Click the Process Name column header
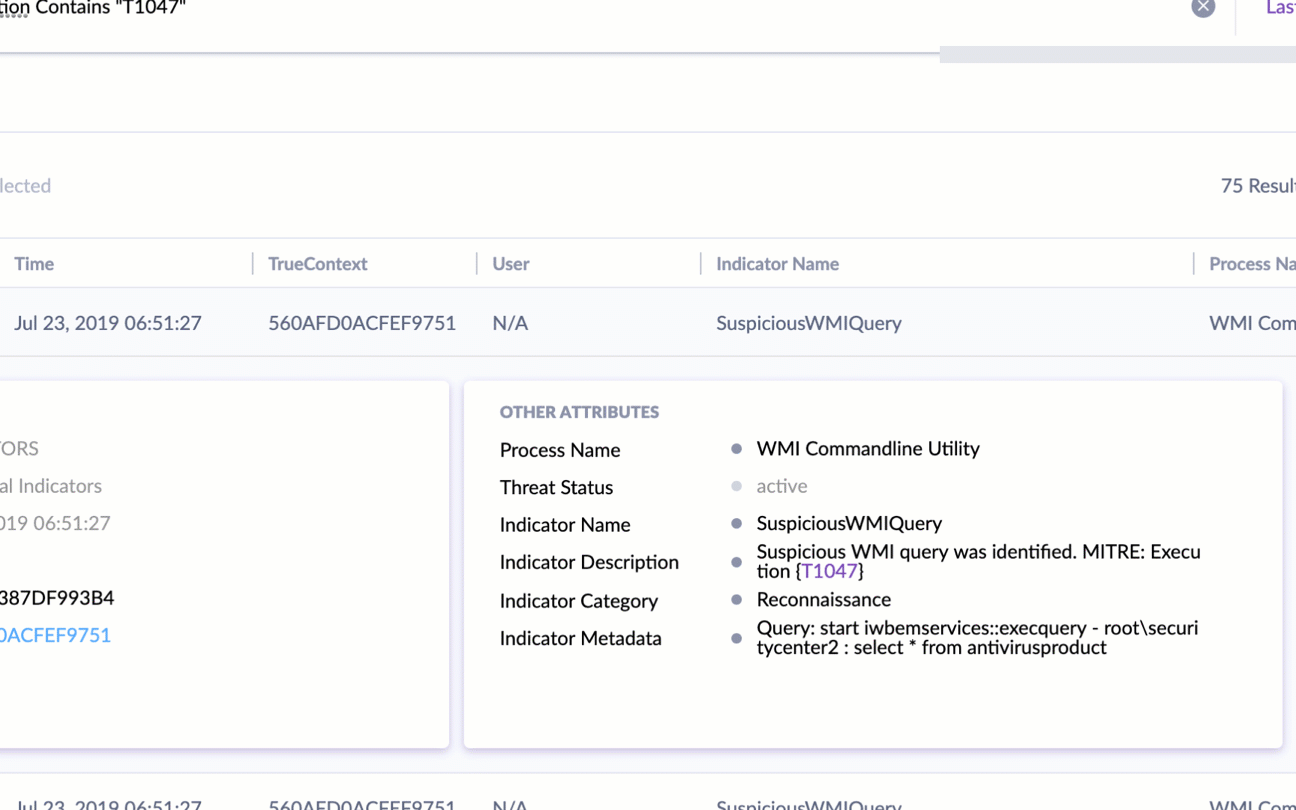 coord(1251,264)
